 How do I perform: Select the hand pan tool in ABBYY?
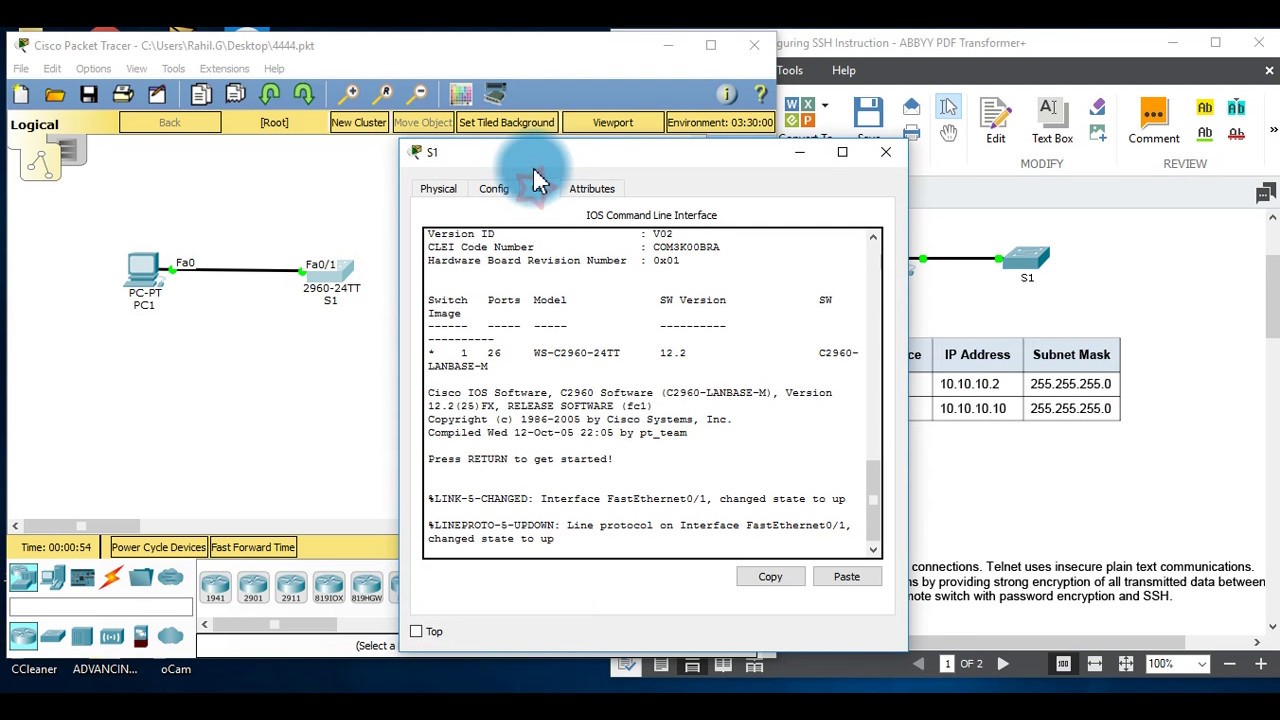[948, 133]
